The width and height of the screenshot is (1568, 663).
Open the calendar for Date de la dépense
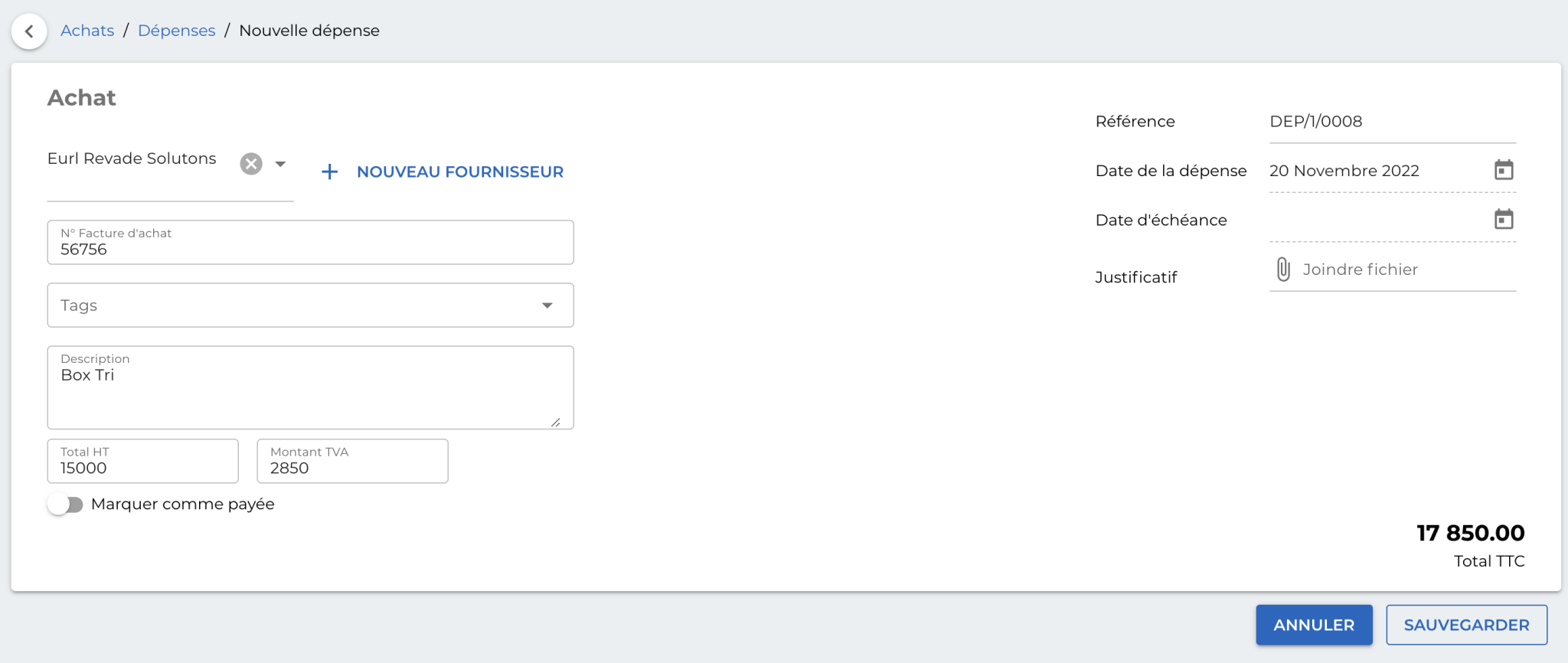click(1504, 169)
